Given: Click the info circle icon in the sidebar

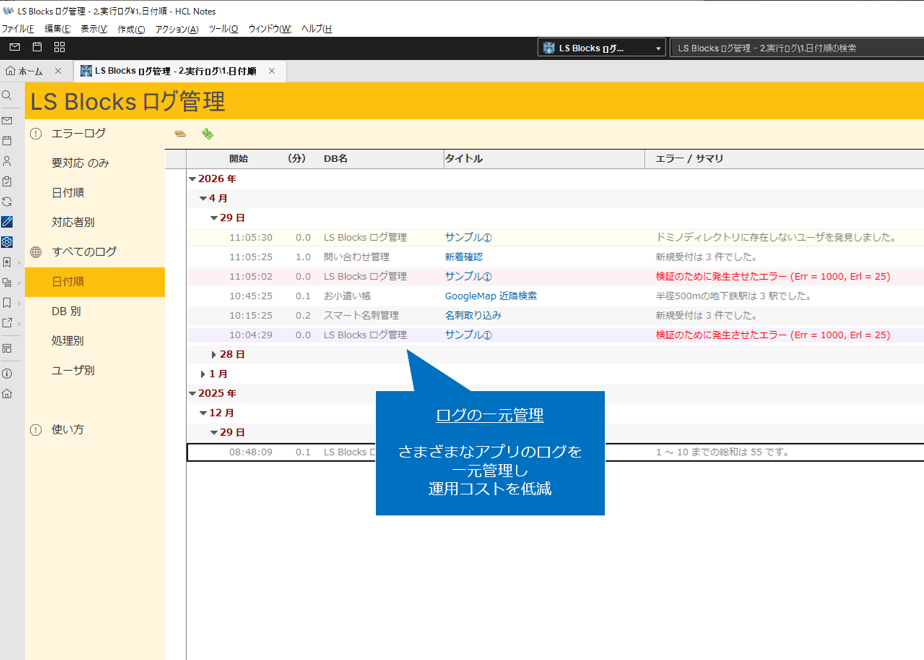Looking at the screenshot, I should [x=7, y=374].
